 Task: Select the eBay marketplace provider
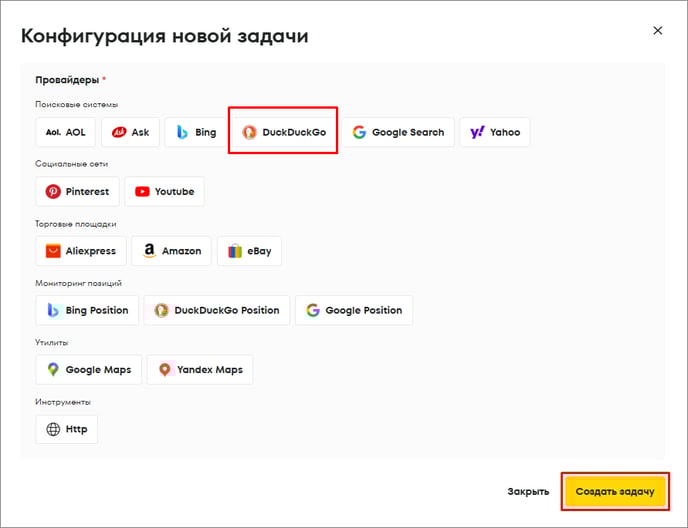pyautogui.click(x=249, y=251)
